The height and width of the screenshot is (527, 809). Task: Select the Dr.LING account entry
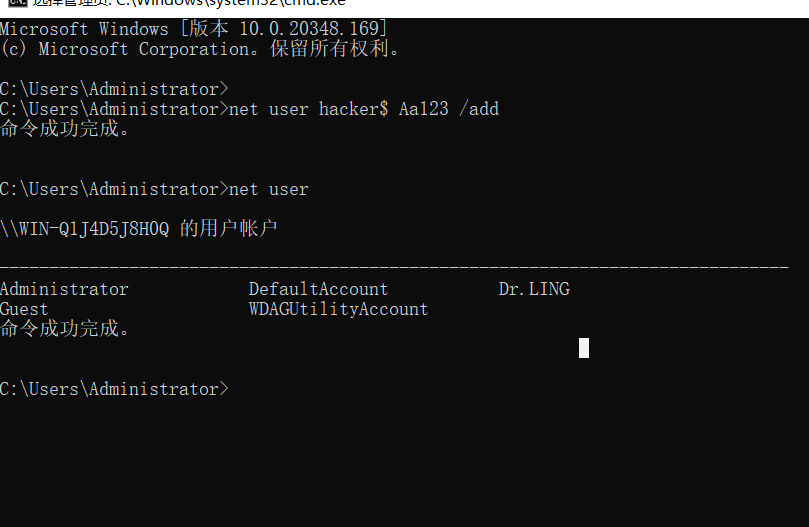coord(534,289)
